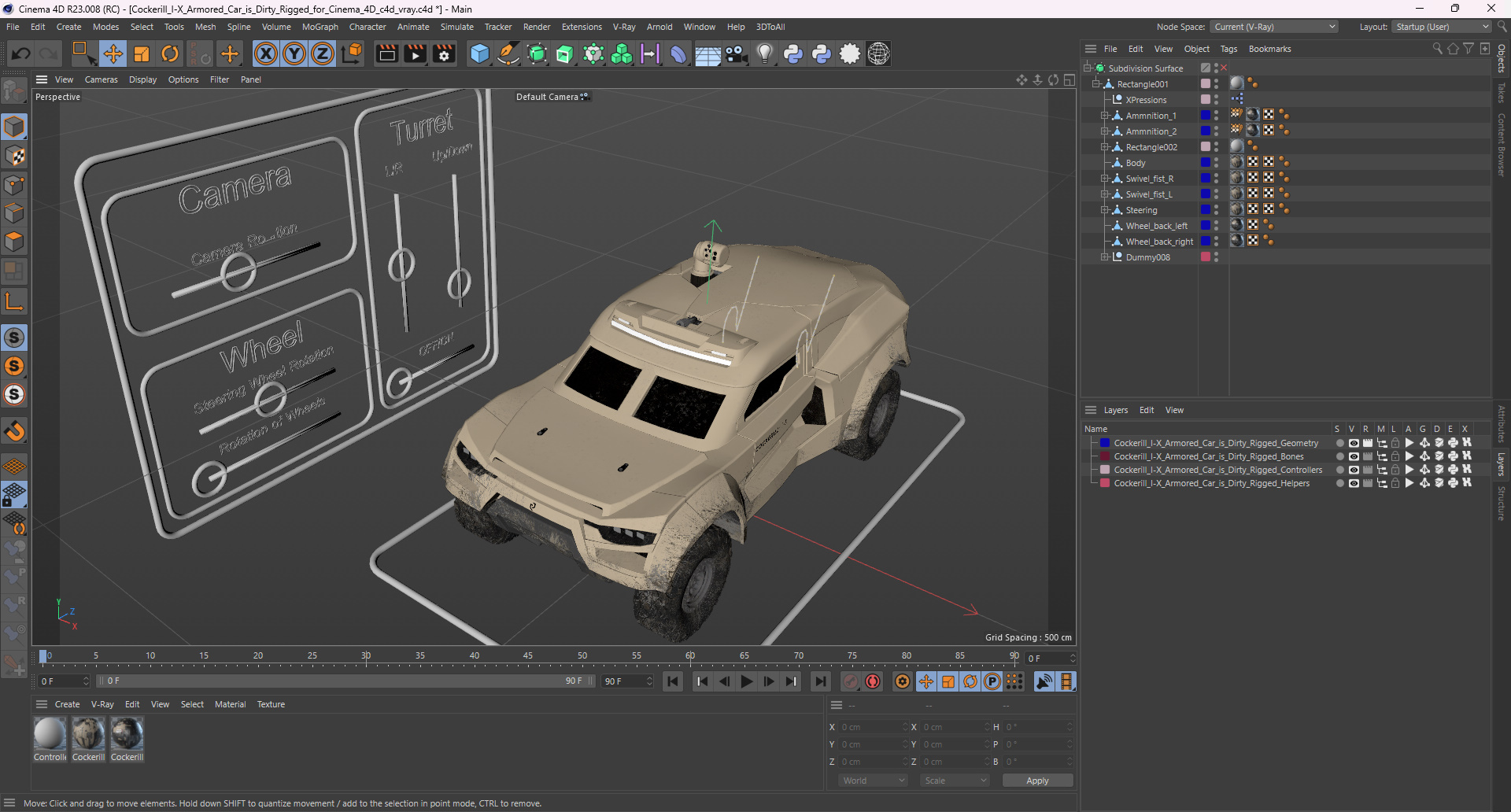Expand the Dummy008 node

coord(1104,257)
